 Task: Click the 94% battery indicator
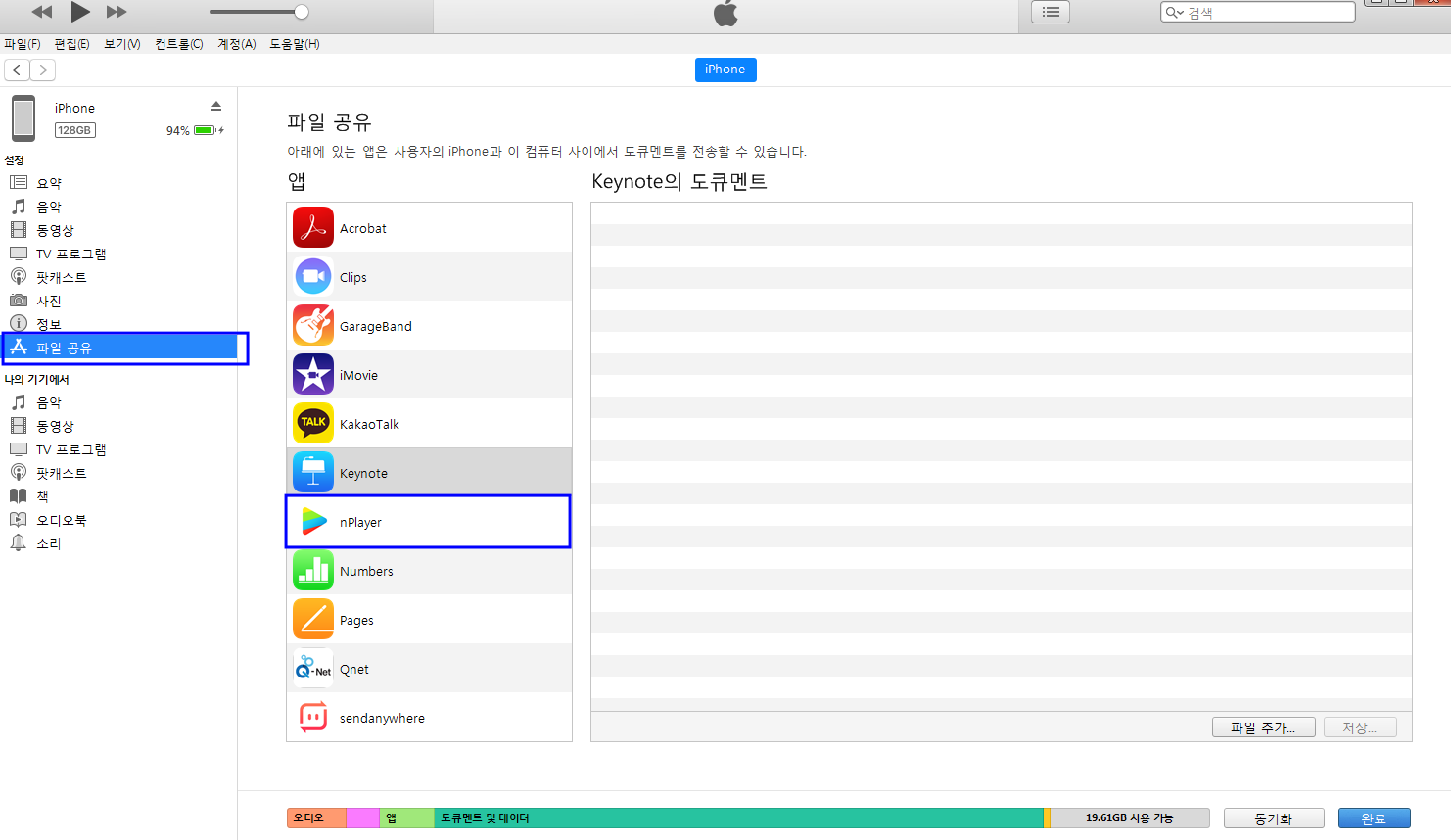pyautogui.click(x=195, y=130)
